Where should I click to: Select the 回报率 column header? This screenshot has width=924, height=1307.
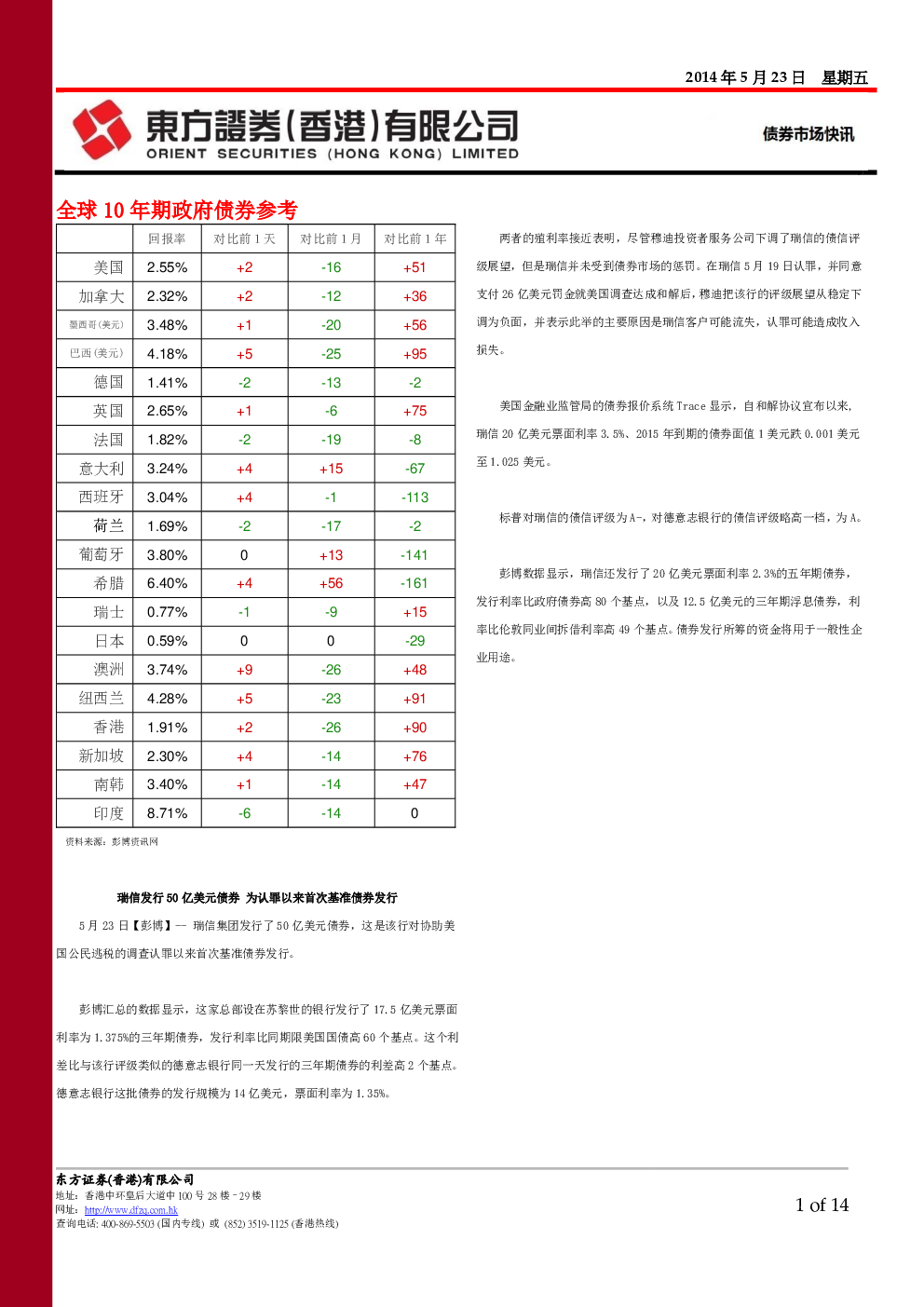tap(167, 239)
